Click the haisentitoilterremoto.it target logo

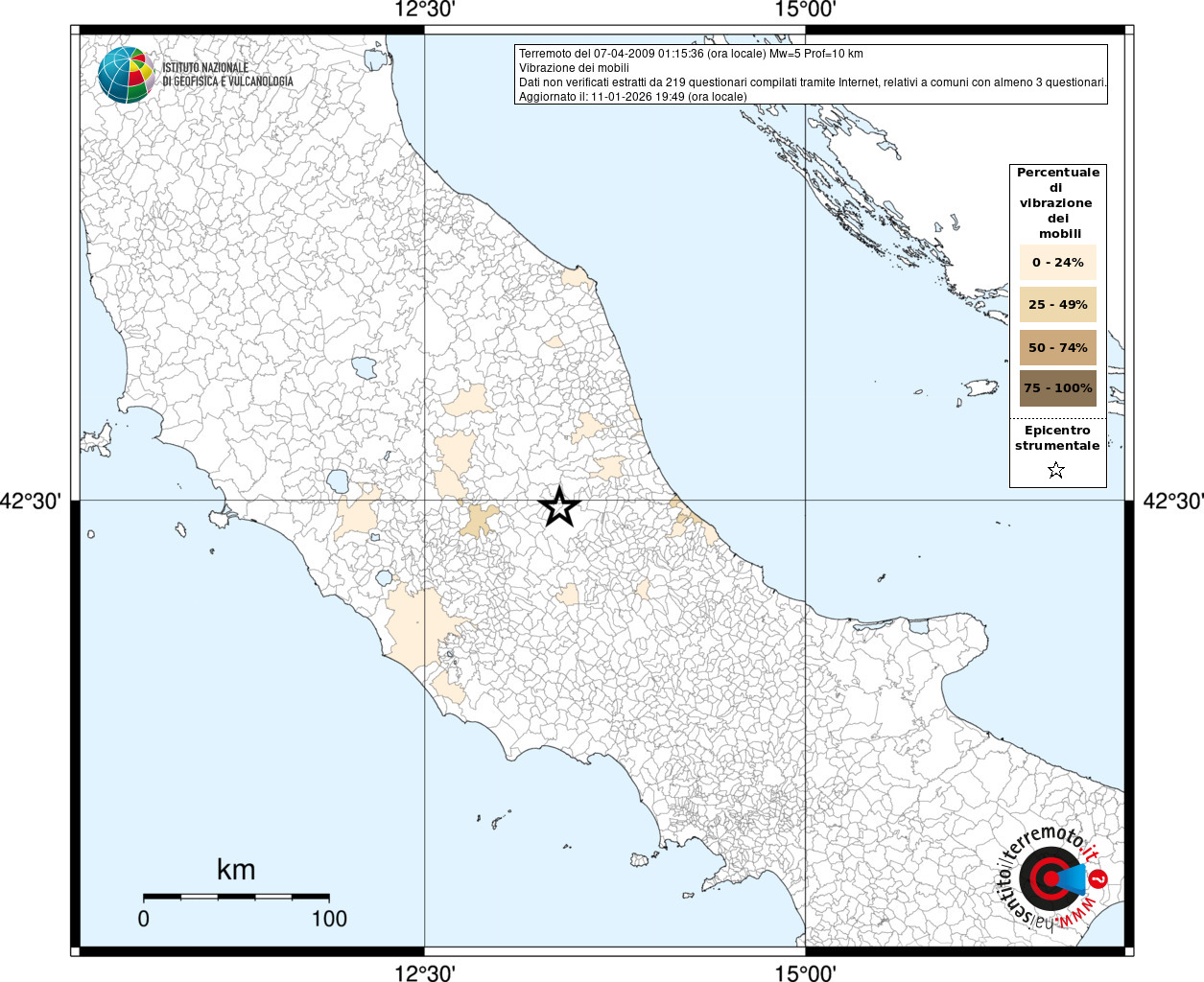[1053, 877]
